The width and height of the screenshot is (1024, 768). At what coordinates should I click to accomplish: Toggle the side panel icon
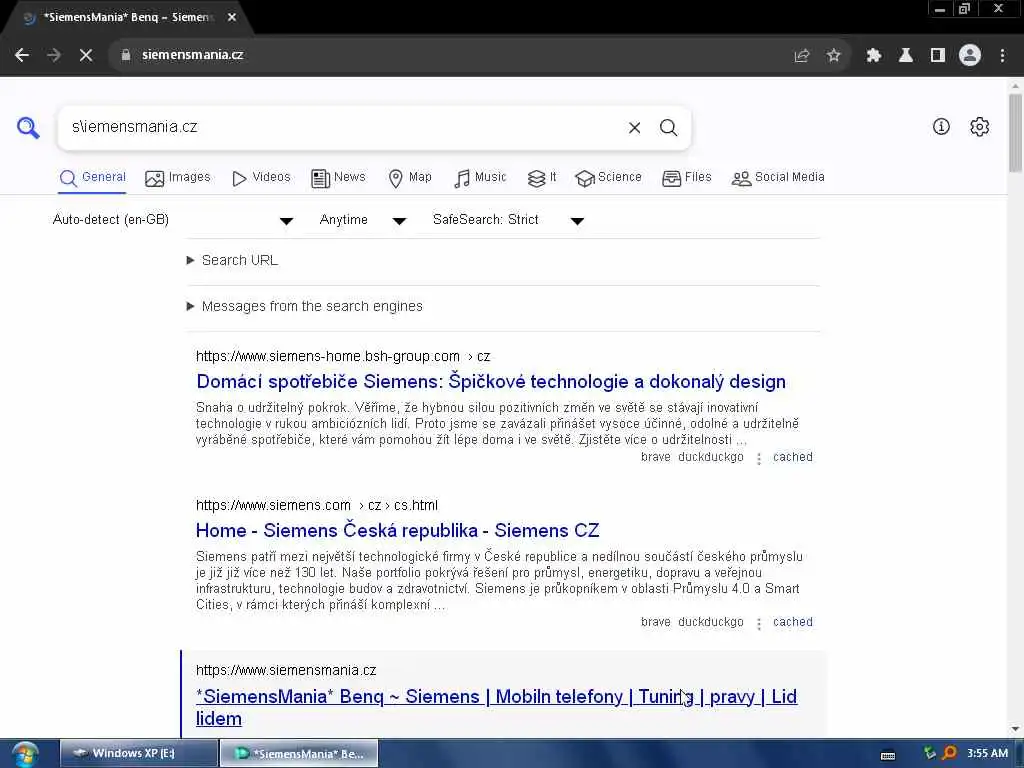[938, 56]
